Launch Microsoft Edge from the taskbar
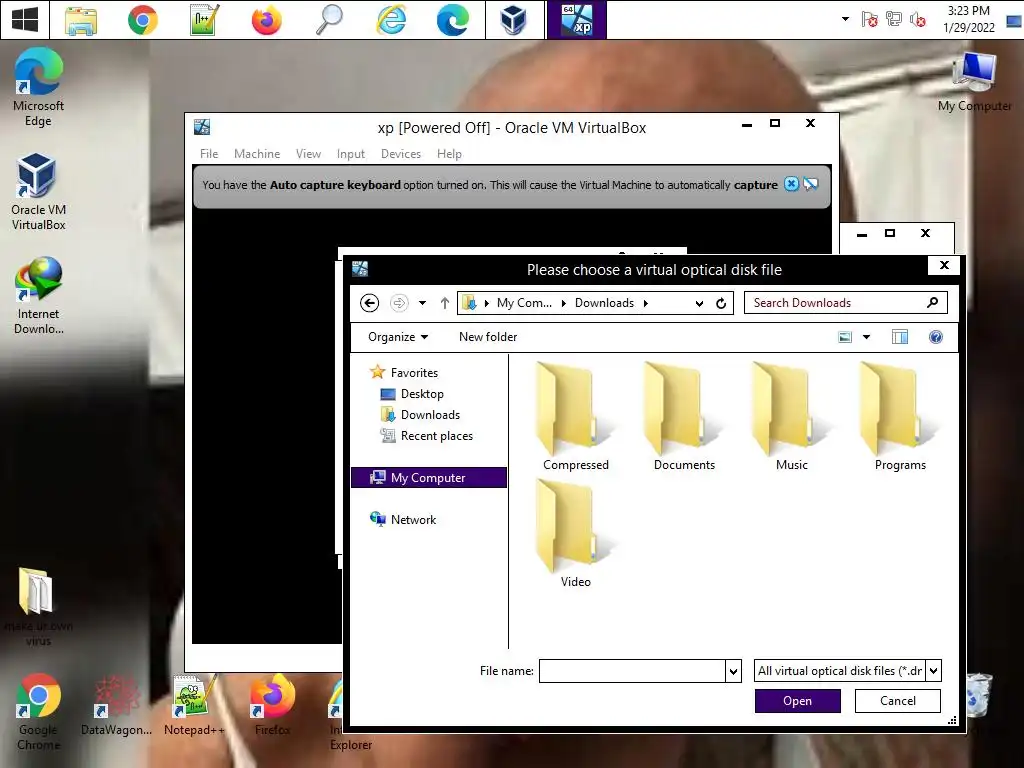 click(452, 20)
